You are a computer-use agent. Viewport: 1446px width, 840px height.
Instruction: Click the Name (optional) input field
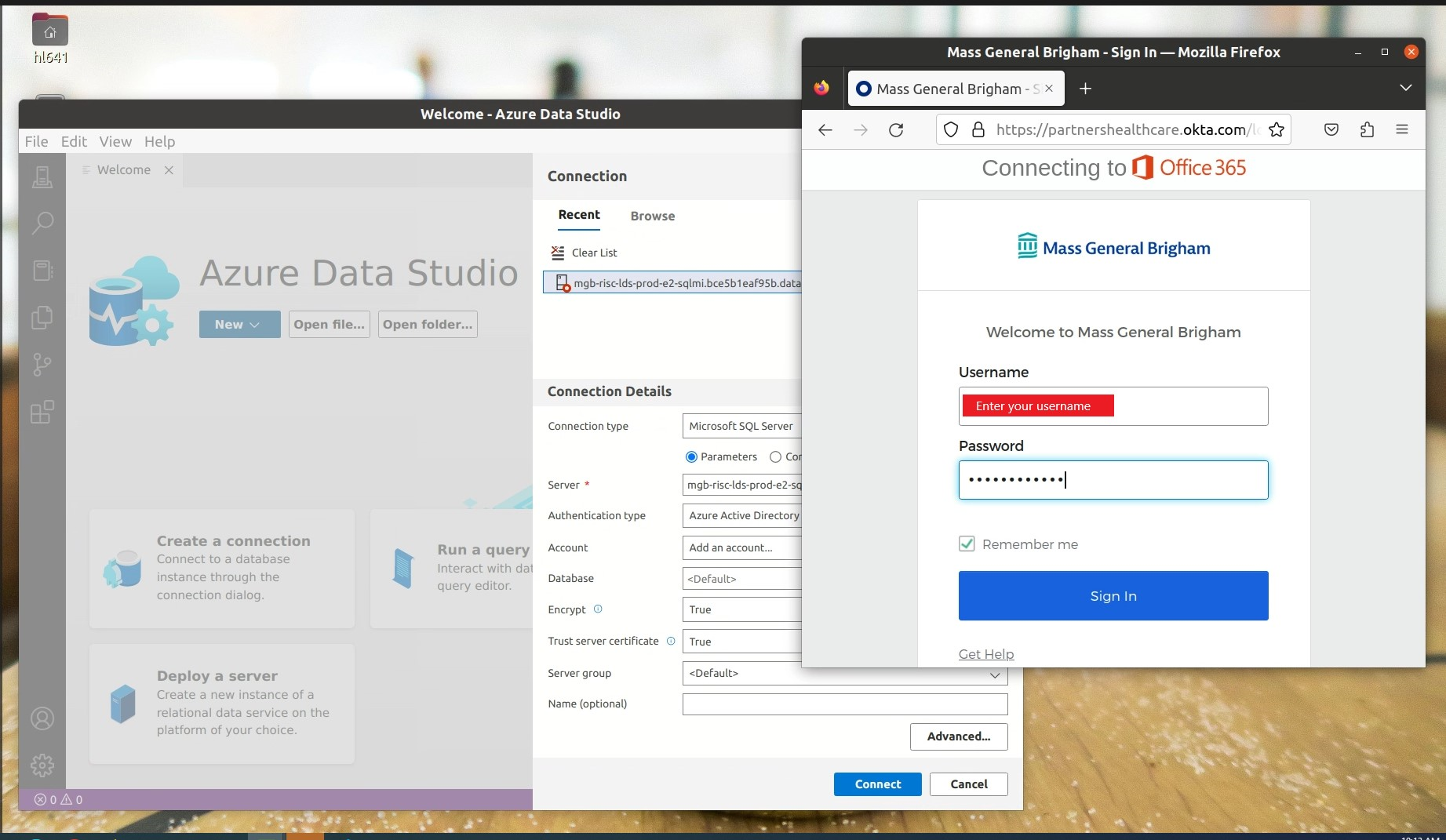pyautogui.click(x=845, y=704)
